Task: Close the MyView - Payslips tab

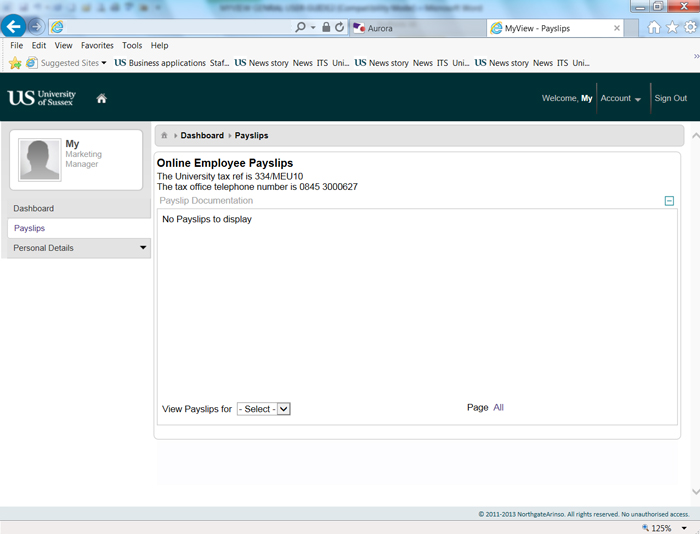Action: (617, 28)
